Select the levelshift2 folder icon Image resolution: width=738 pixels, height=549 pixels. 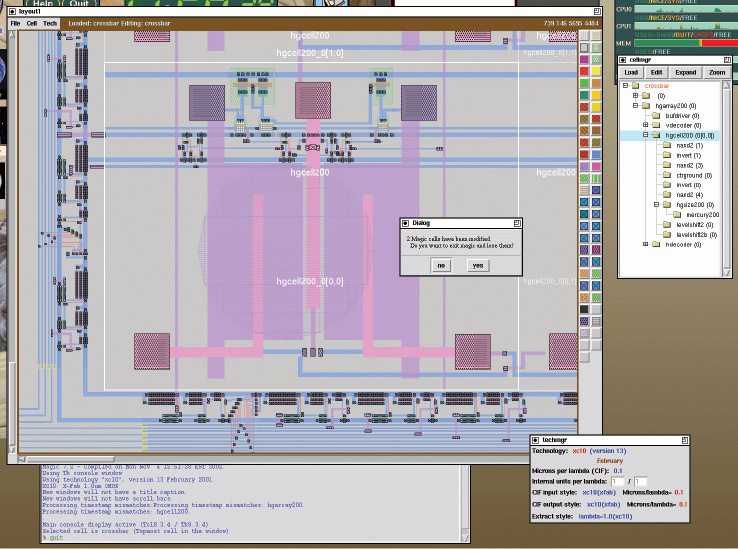[667, 224]
